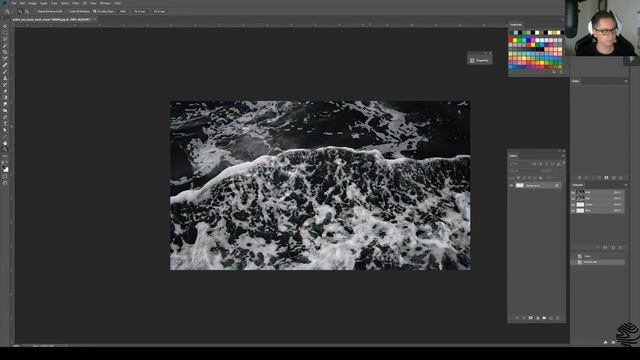Select the Red channel row
This screenshot has height=360, width=640.
[x=598, y=198]
